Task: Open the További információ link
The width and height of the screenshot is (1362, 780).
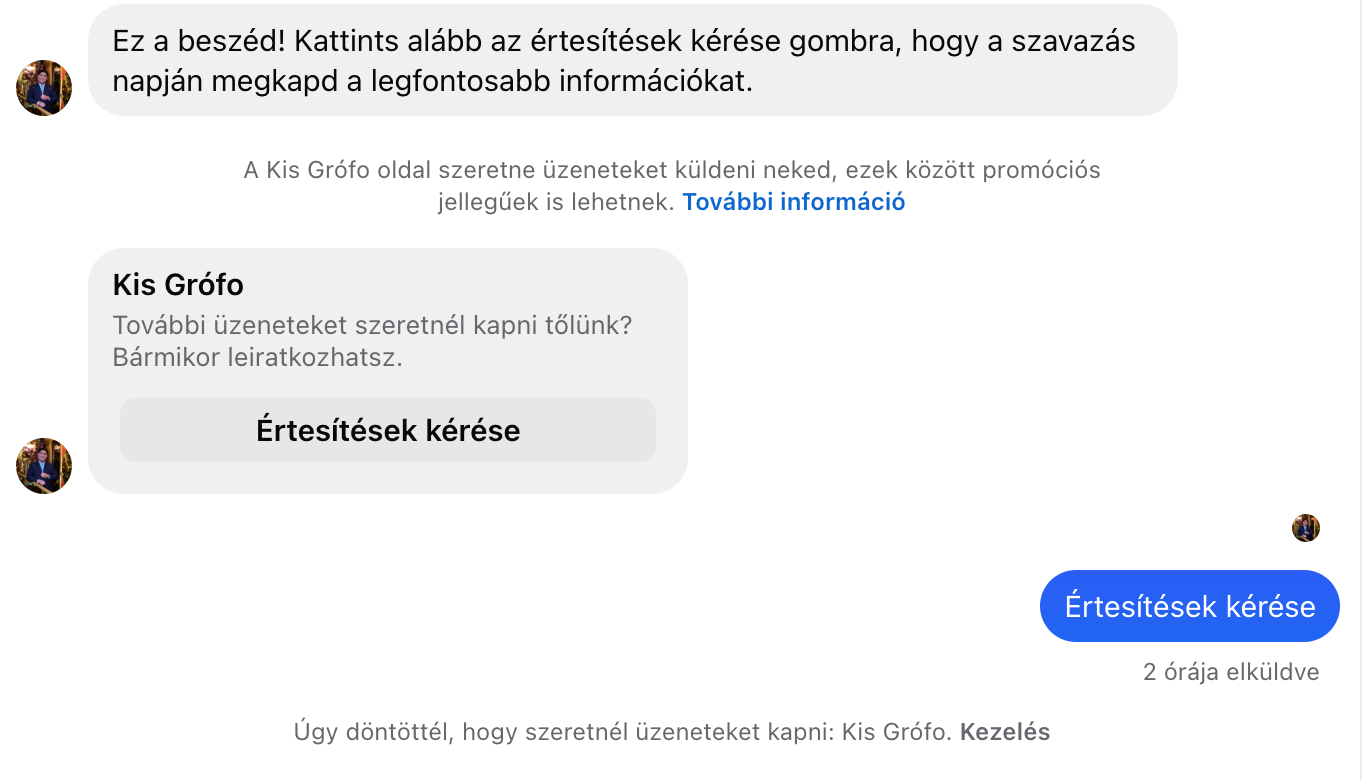Action: [793, 202]
